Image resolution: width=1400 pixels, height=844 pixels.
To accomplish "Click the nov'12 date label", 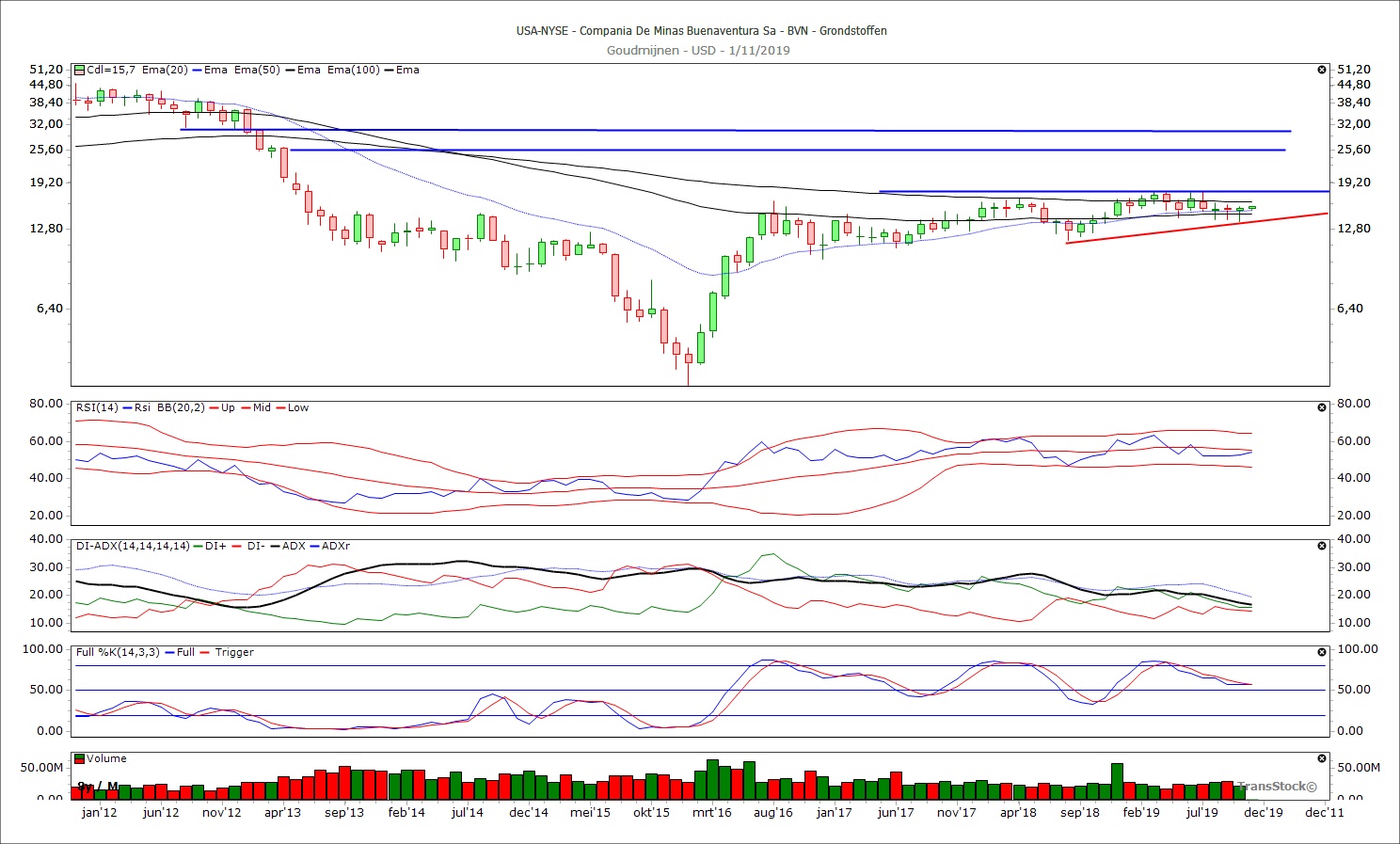I will click(x=222, y=813).
